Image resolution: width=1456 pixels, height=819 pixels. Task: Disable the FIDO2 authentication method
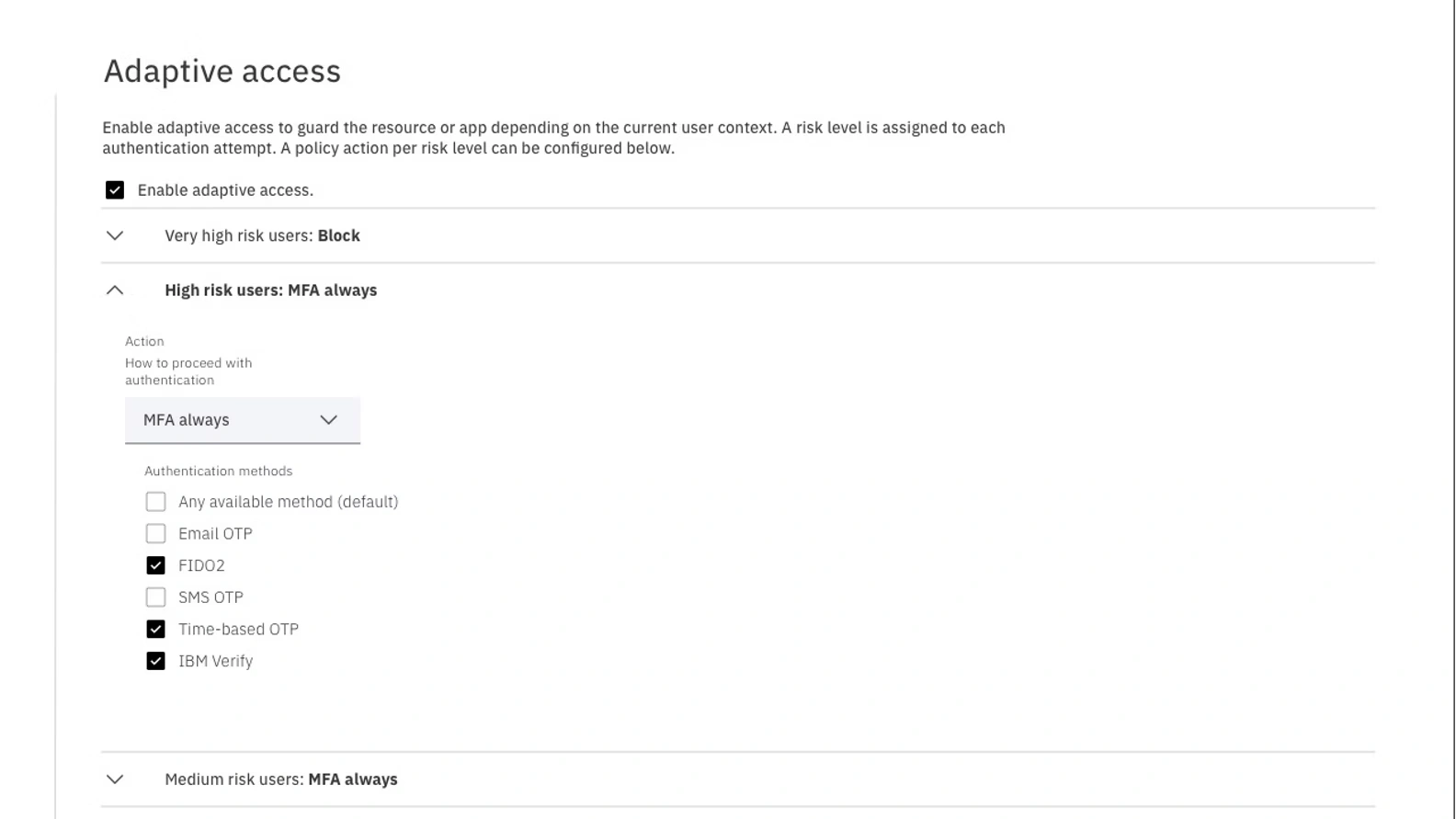tap(155, 564)
